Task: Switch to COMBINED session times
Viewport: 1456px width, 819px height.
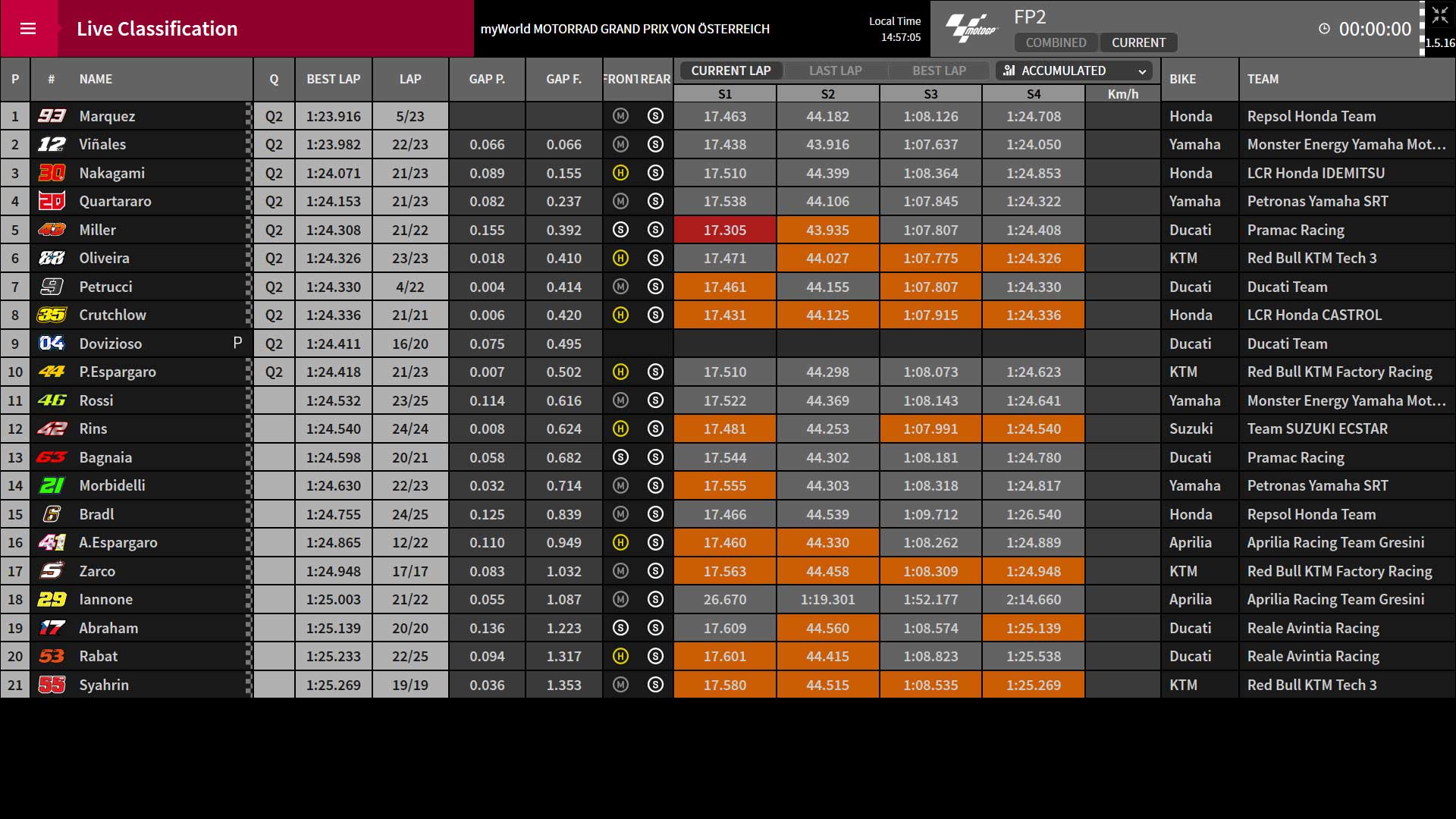Action: coord(1056,42)
